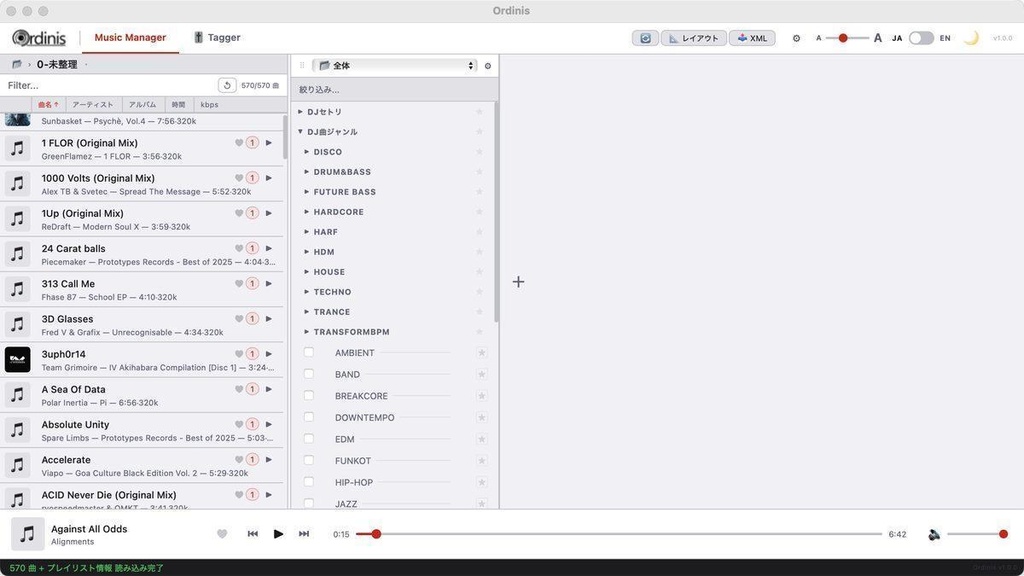Click the folder icon in the playlist breadcrumb
The image size is (1024, 576).
tap(15, 62)
